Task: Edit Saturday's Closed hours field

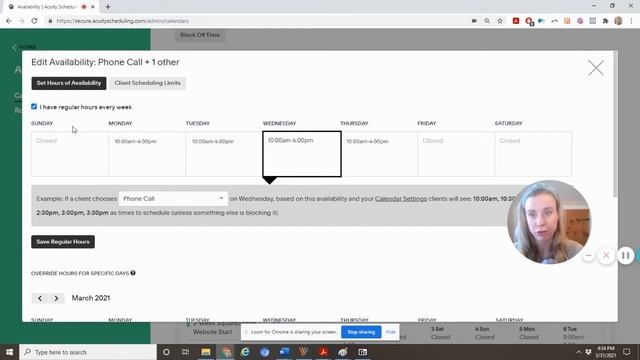Action: [533, 154]
